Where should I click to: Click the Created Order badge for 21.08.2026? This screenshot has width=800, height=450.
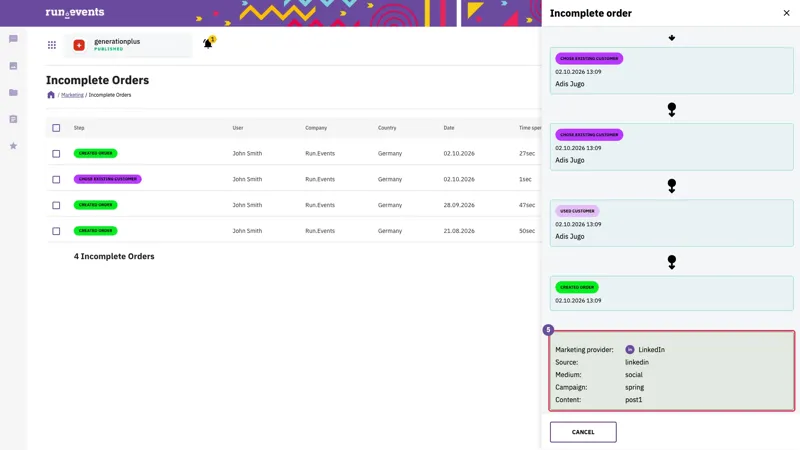coord(95,231)
